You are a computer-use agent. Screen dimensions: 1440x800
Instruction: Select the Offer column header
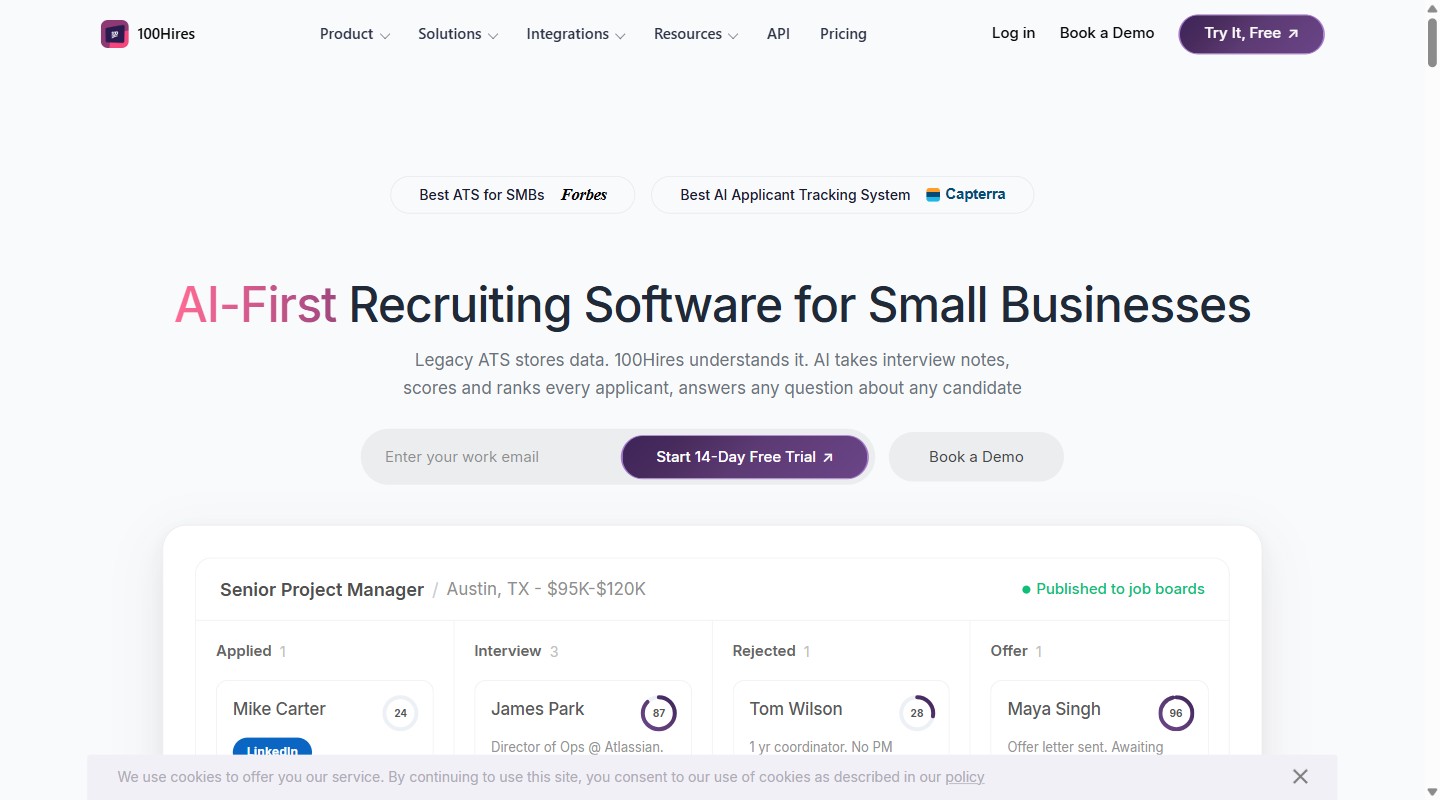click(1009, 651)
